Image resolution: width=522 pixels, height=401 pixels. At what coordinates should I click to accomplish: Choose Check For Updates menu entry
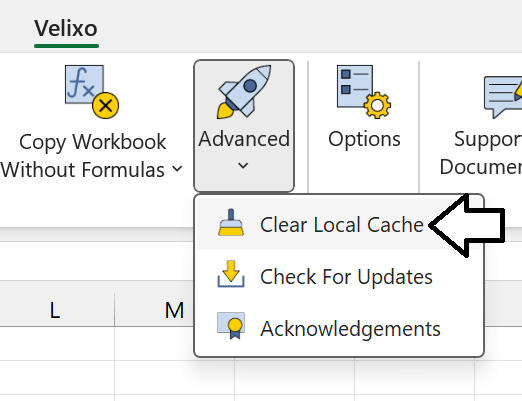pos(340,275)
